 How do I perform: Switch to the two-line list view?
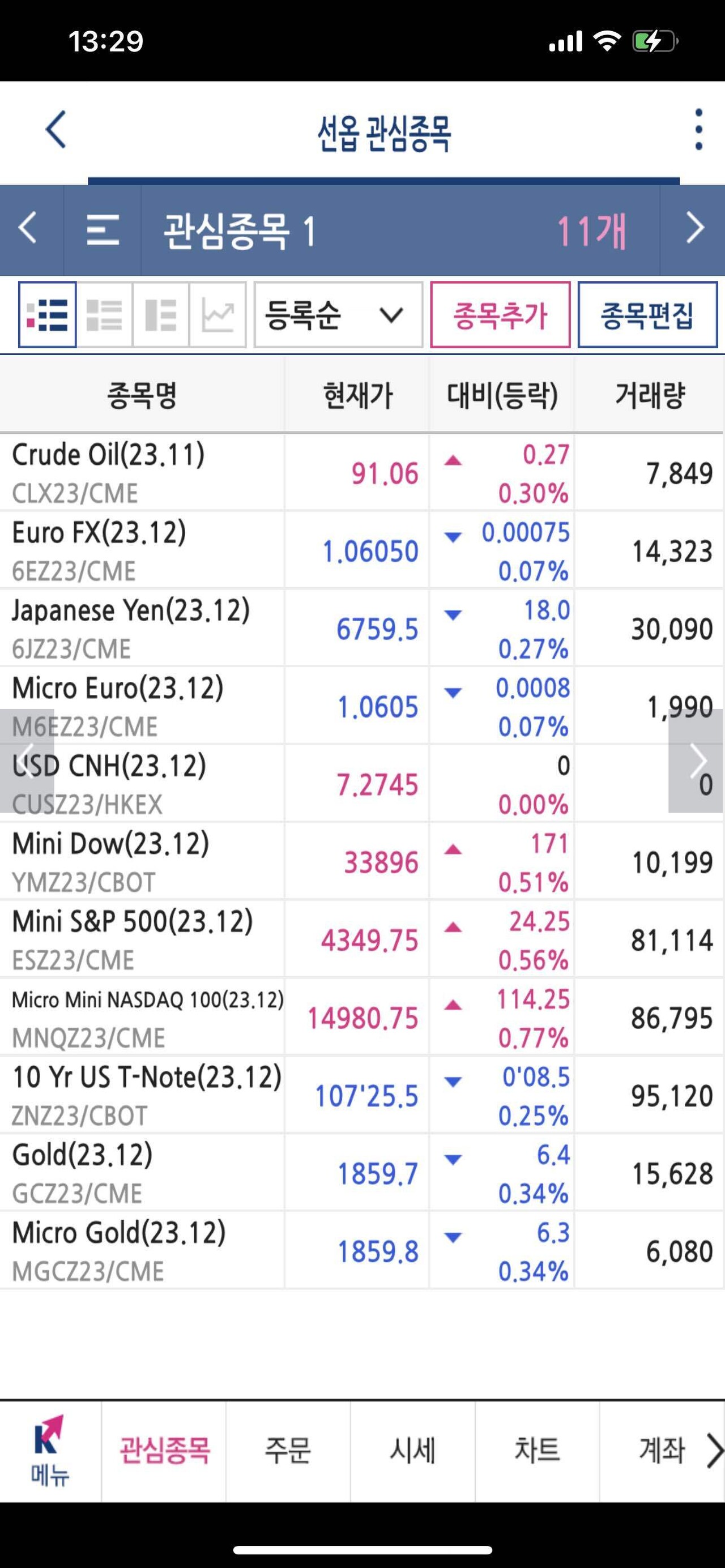coord(104,315)
